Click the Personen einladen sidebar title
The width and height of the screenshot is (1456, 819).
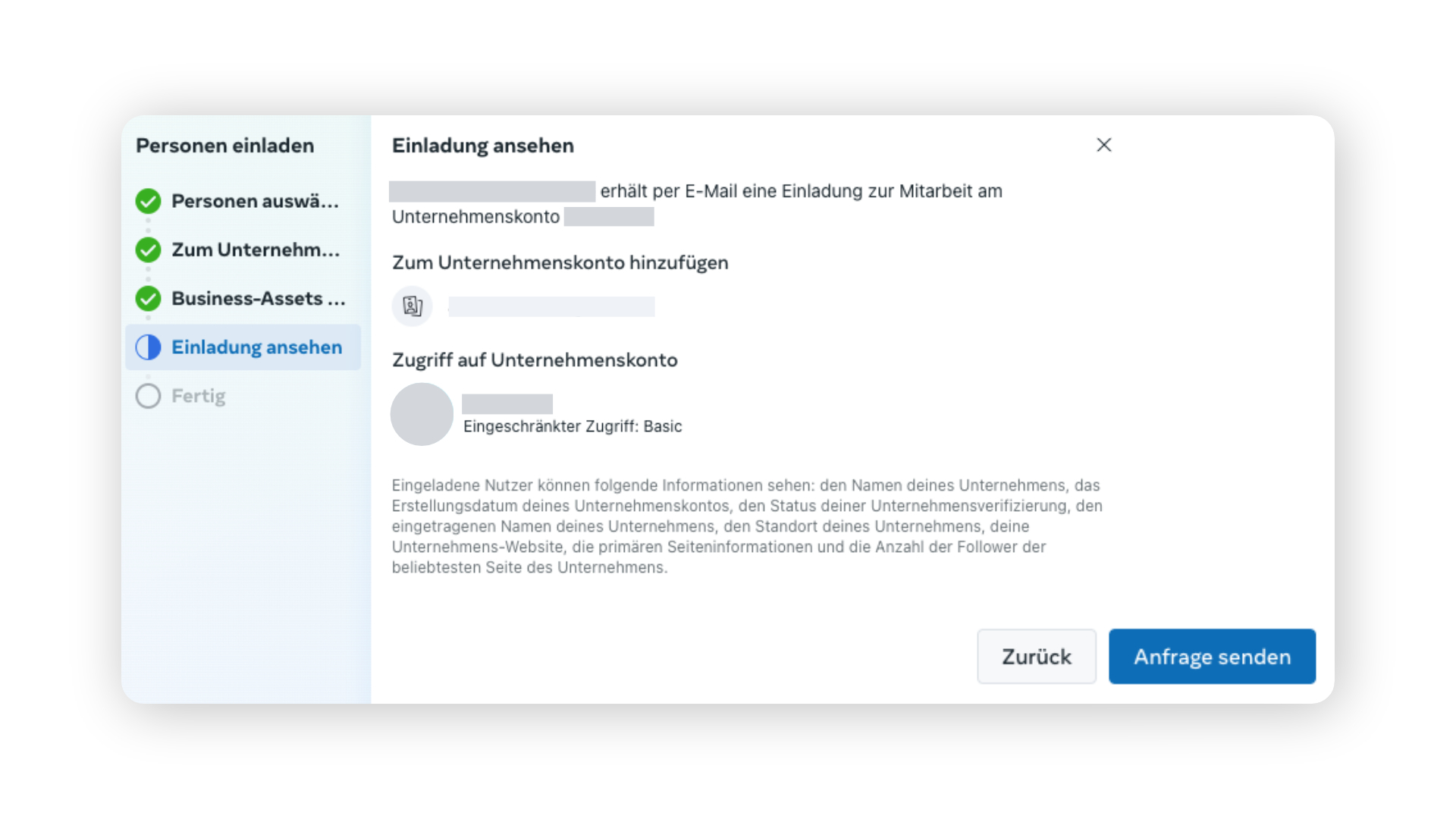(224, 146)
